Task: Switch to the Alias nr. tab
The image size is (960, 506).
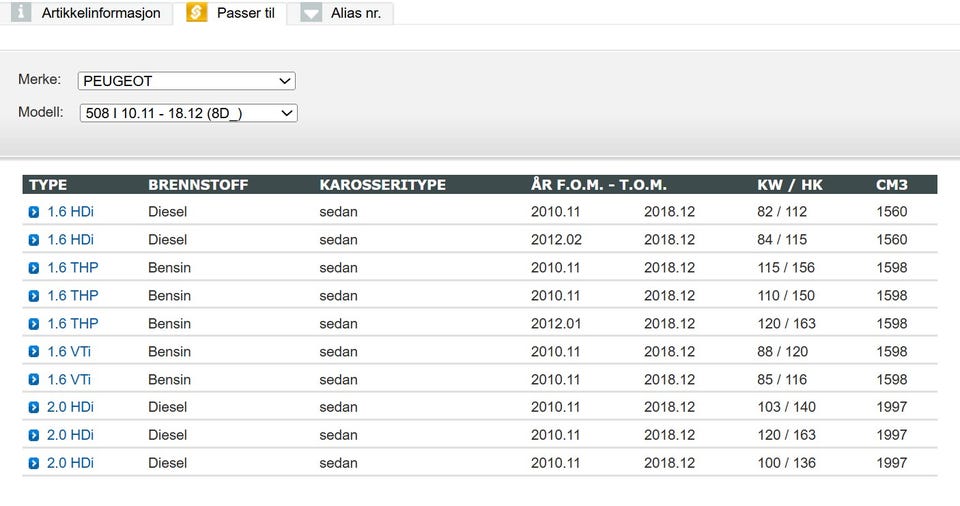Action: (x=355, y=13)
